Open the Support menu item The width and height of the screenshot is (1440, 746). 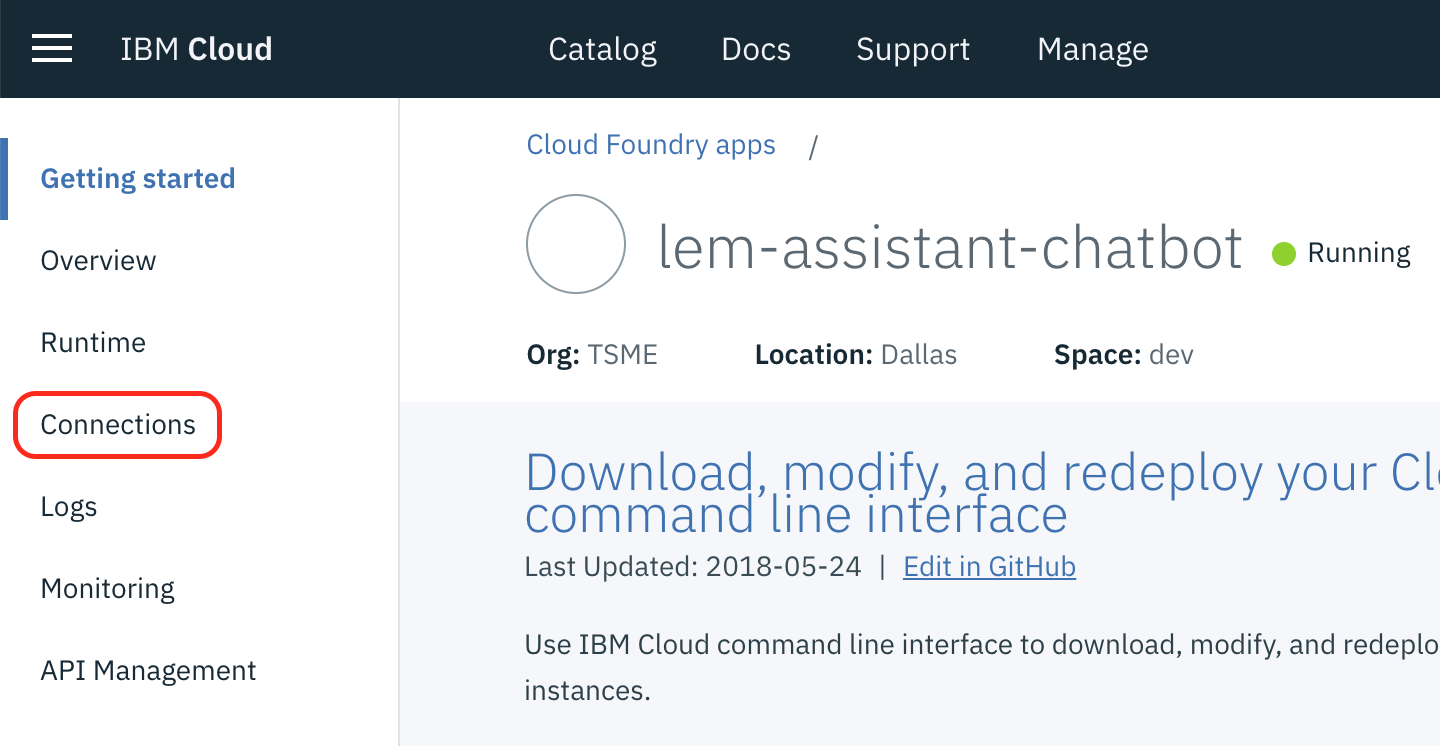click(x=913, y=50)
